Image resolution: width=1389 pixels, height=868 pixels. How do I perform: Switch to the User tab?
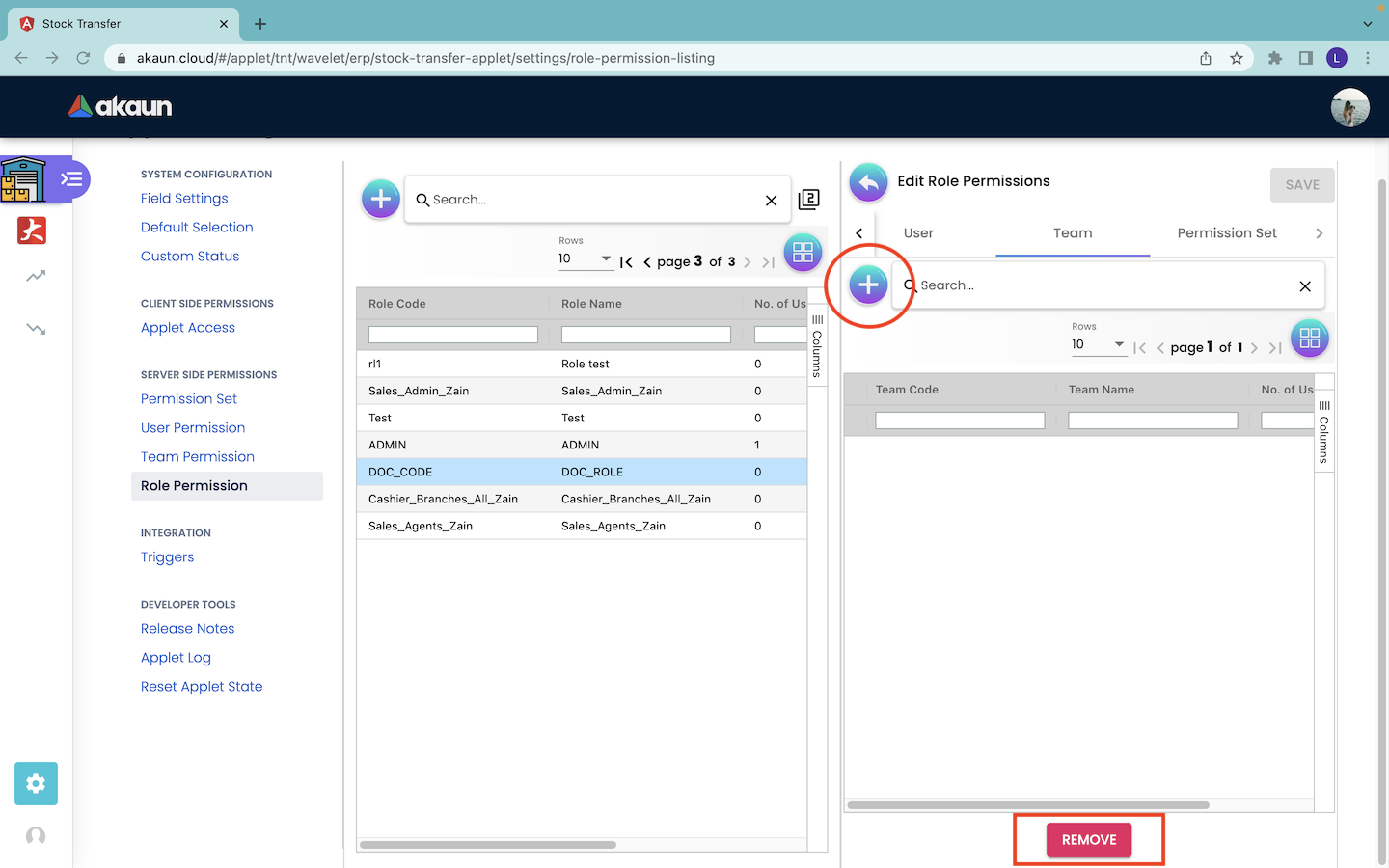pos(918,233)
